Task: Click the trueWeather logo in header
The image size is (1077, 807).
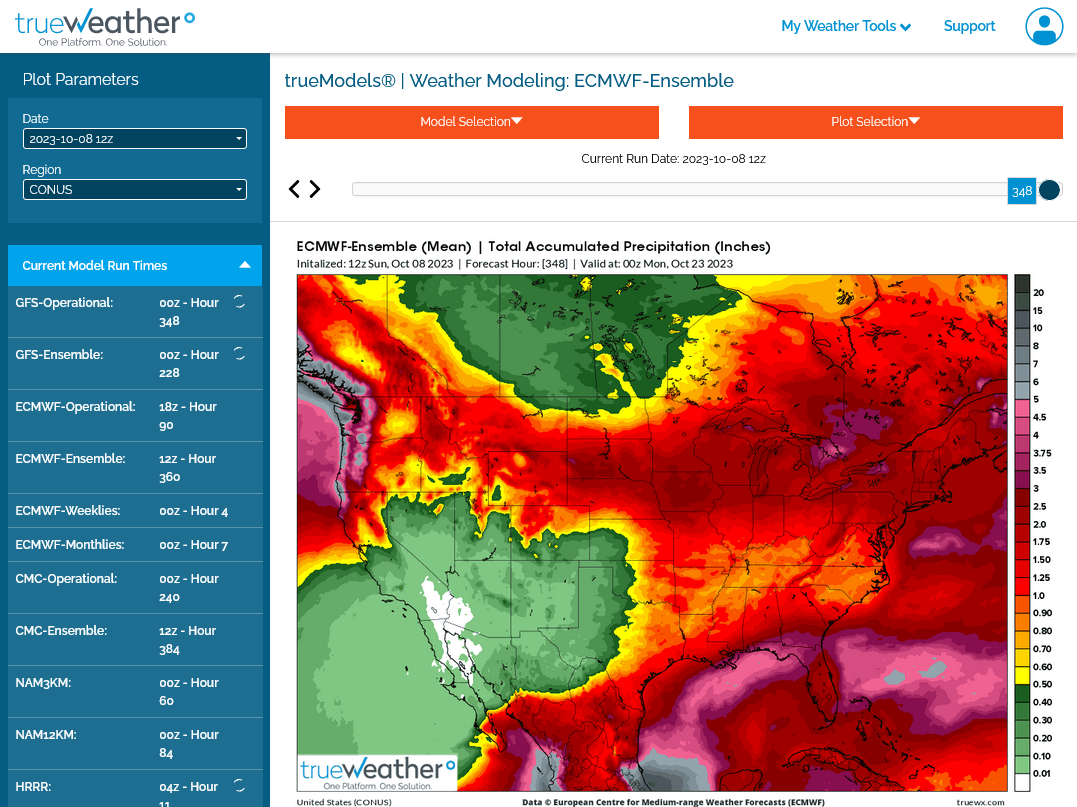Action: coord(105,27)
